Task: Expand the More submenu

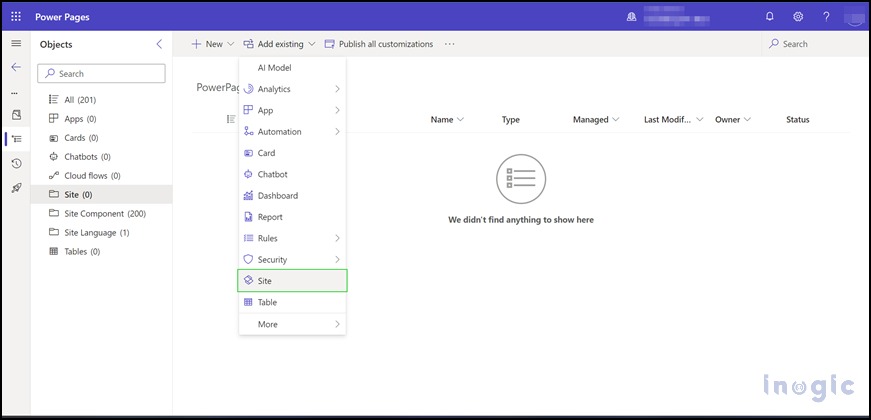Action: coord(292,324)
